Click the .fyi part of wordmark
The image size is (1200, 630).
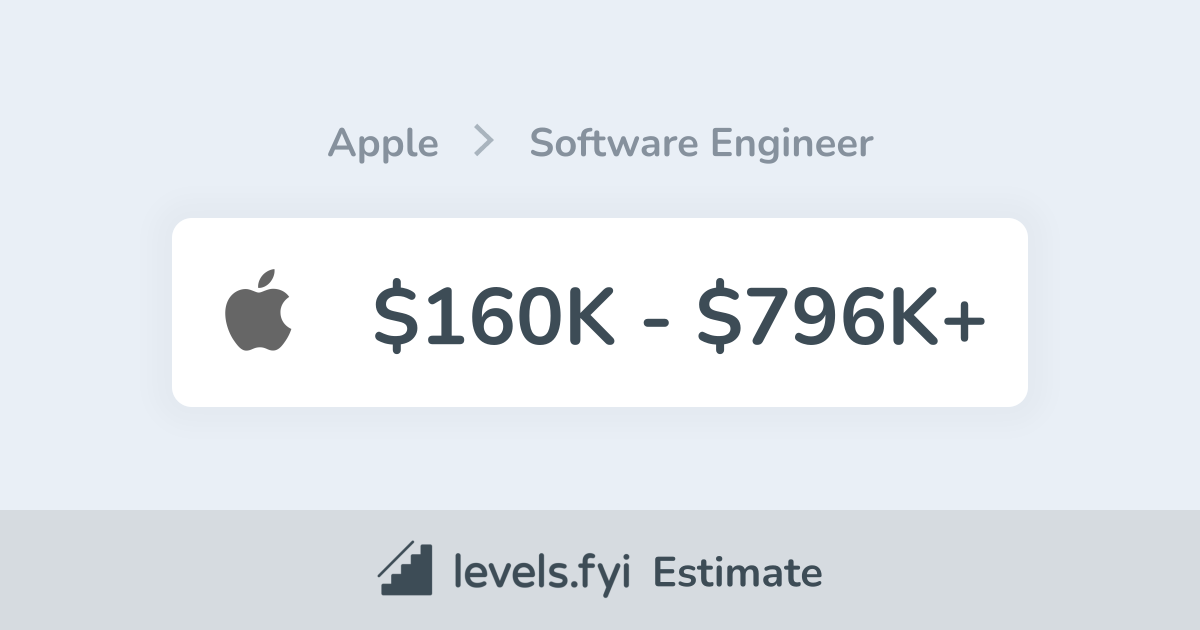[x=602, y=573]
